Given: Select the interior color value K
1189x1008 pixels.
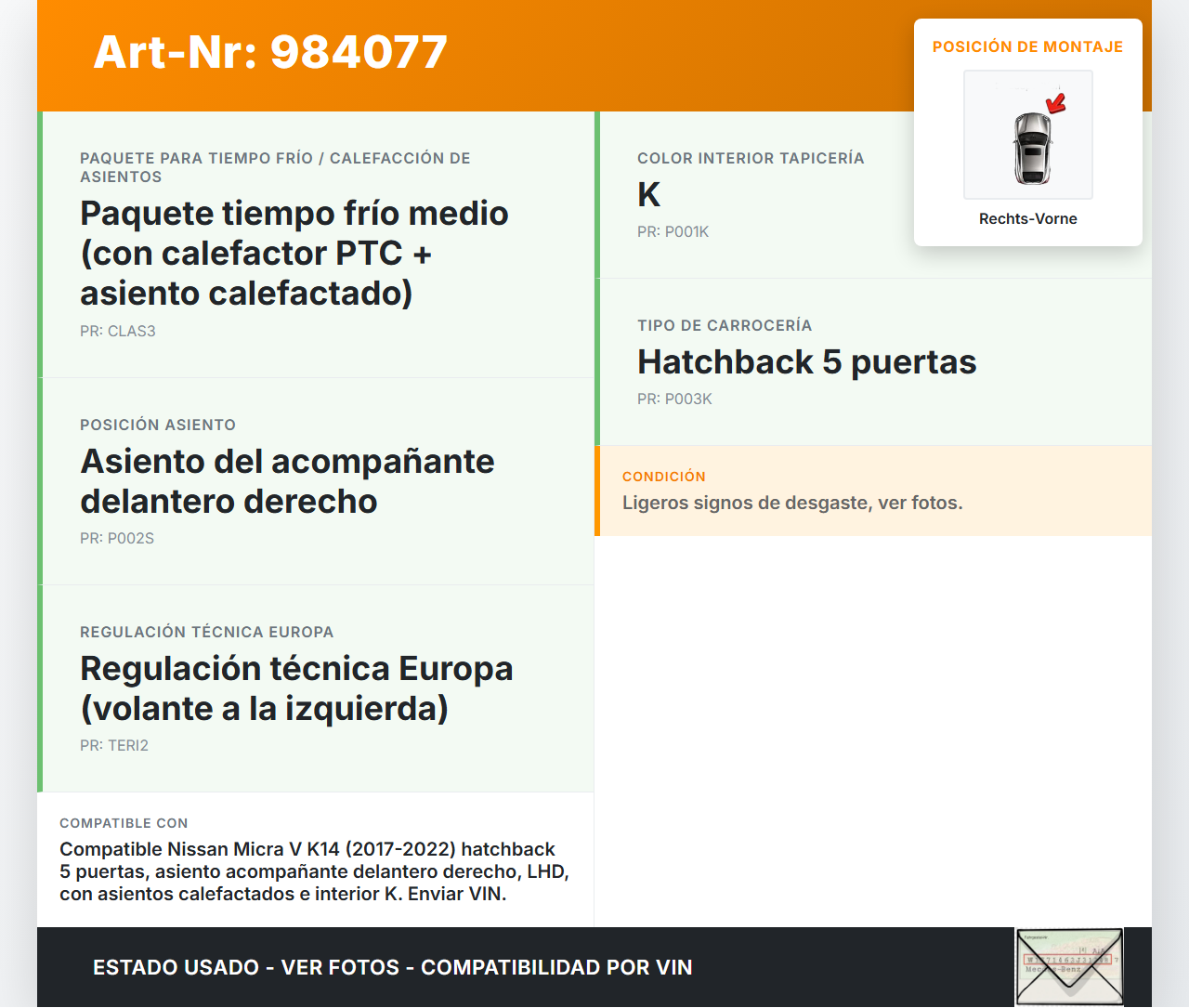Looking at the screenshot, I should [x=649, y=195].
